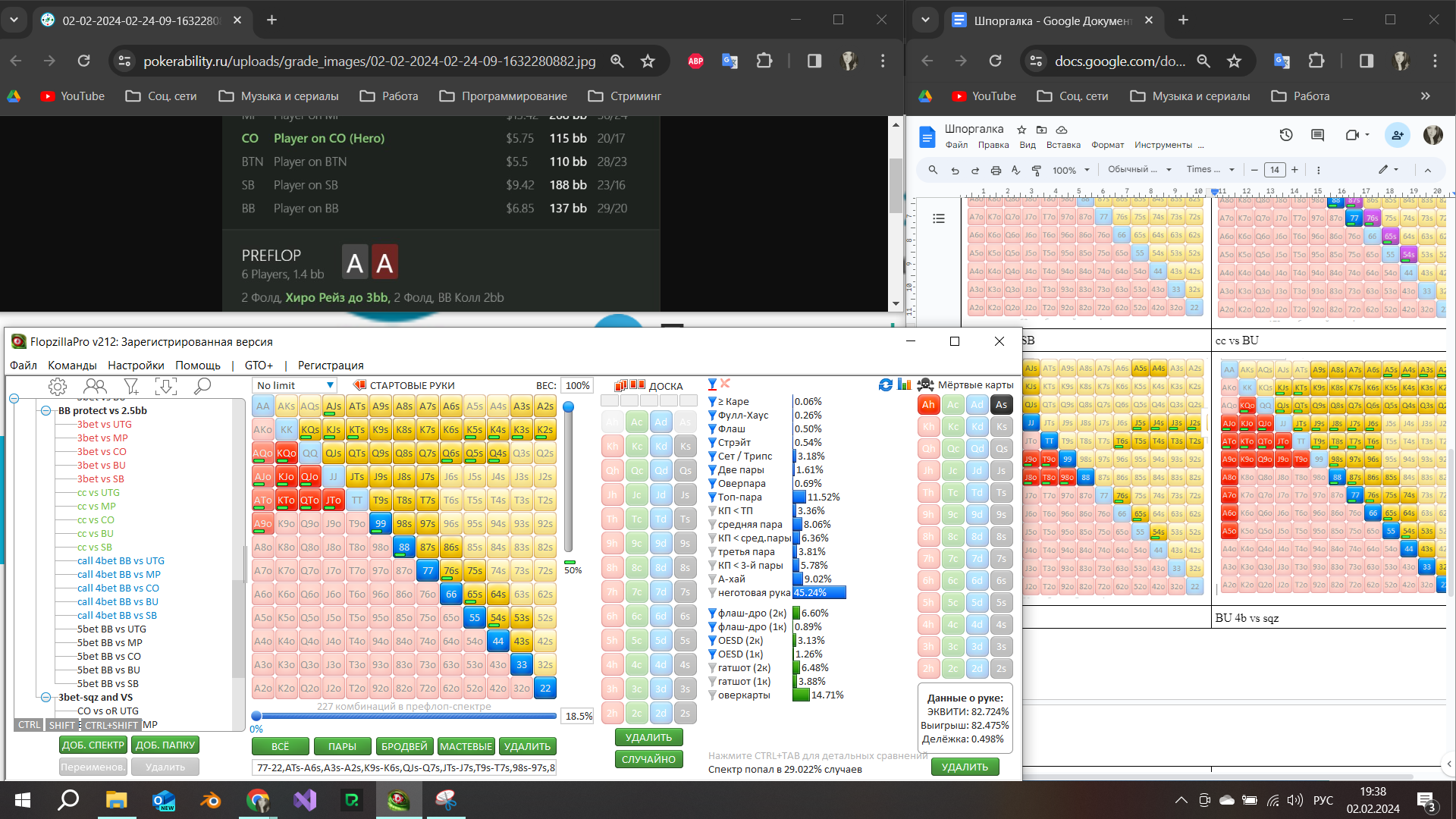Open the Формат menu in Google Docs
This screenshot has width=1456, height=819.
click(x=1107, y=145)
